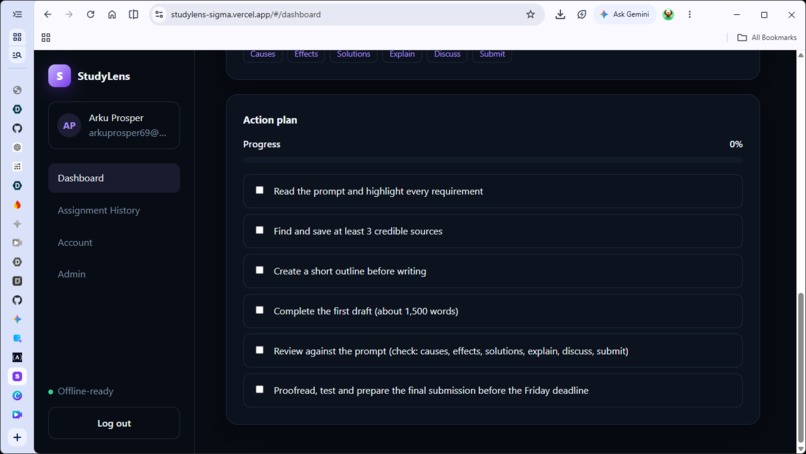Check "Read the prompt and highlight" task

260,190
